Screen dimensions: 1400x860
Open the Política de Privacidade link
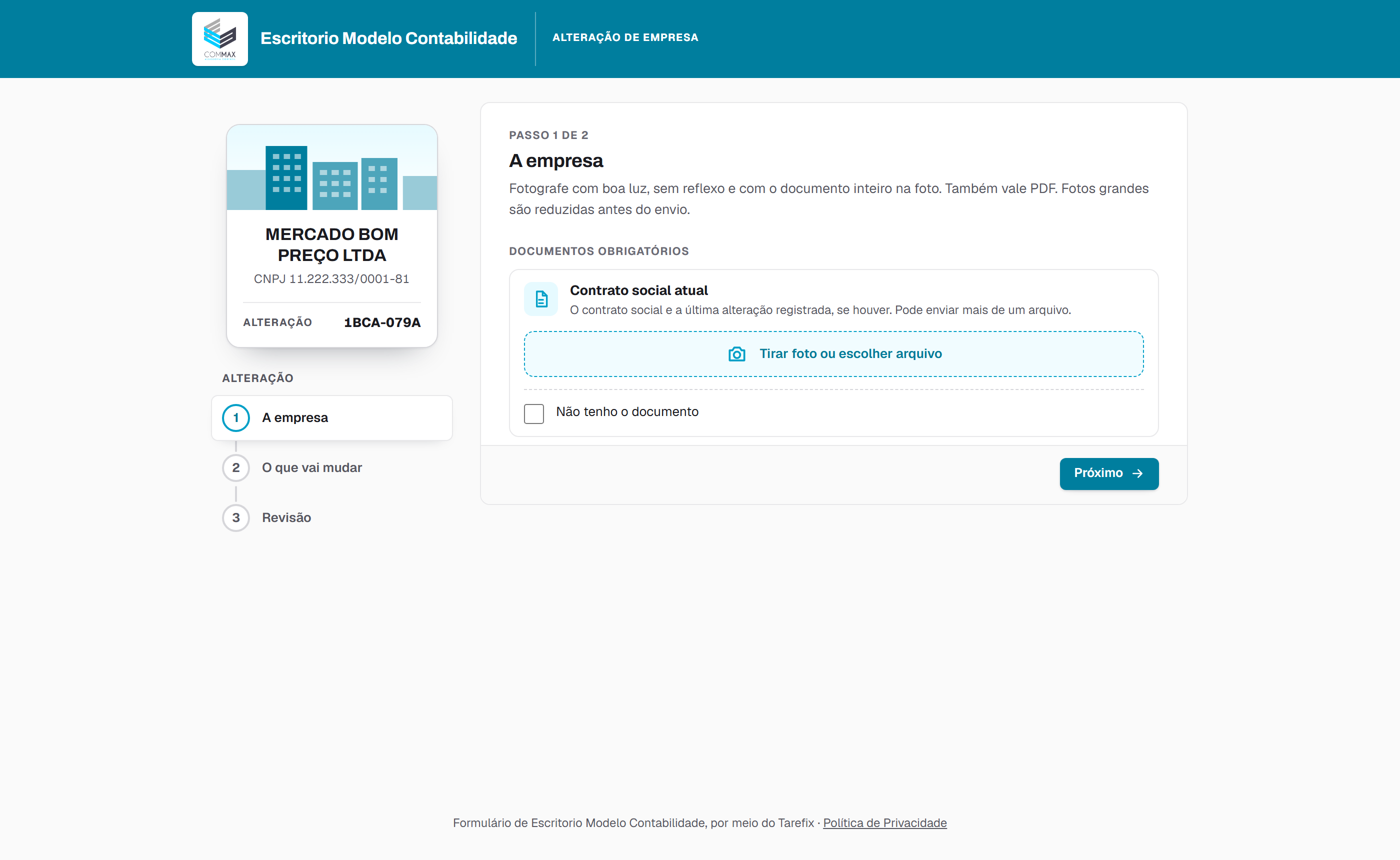pos(884,822)
